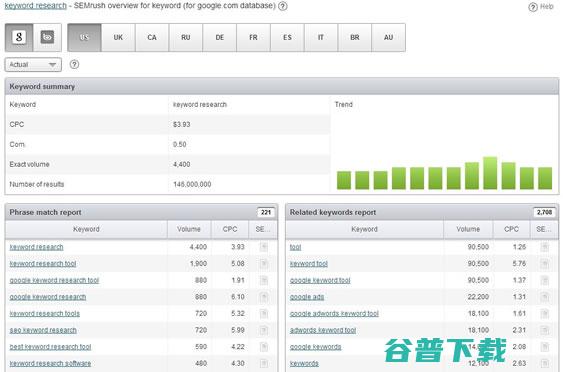Open 'keyword research tools' keyword link

(x=45, y=313)
